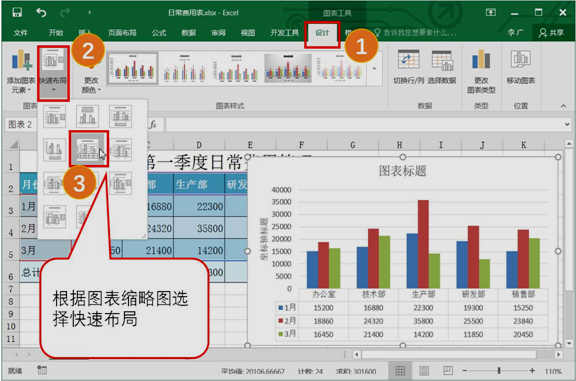Select column D header
This screenshot has width=576, height=381.
(x=199, y=145)
